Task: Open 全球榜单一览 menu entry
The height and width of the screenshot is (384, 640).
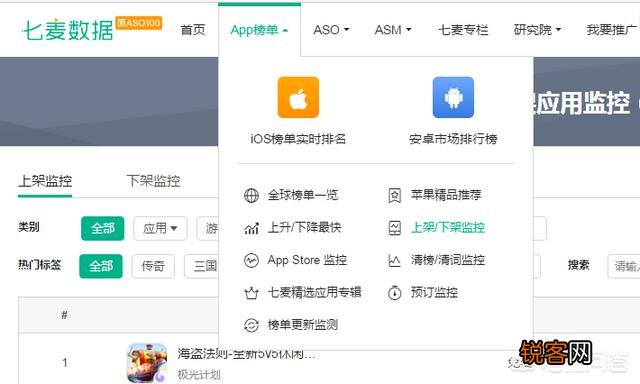Action: click(x=302, y=195)
